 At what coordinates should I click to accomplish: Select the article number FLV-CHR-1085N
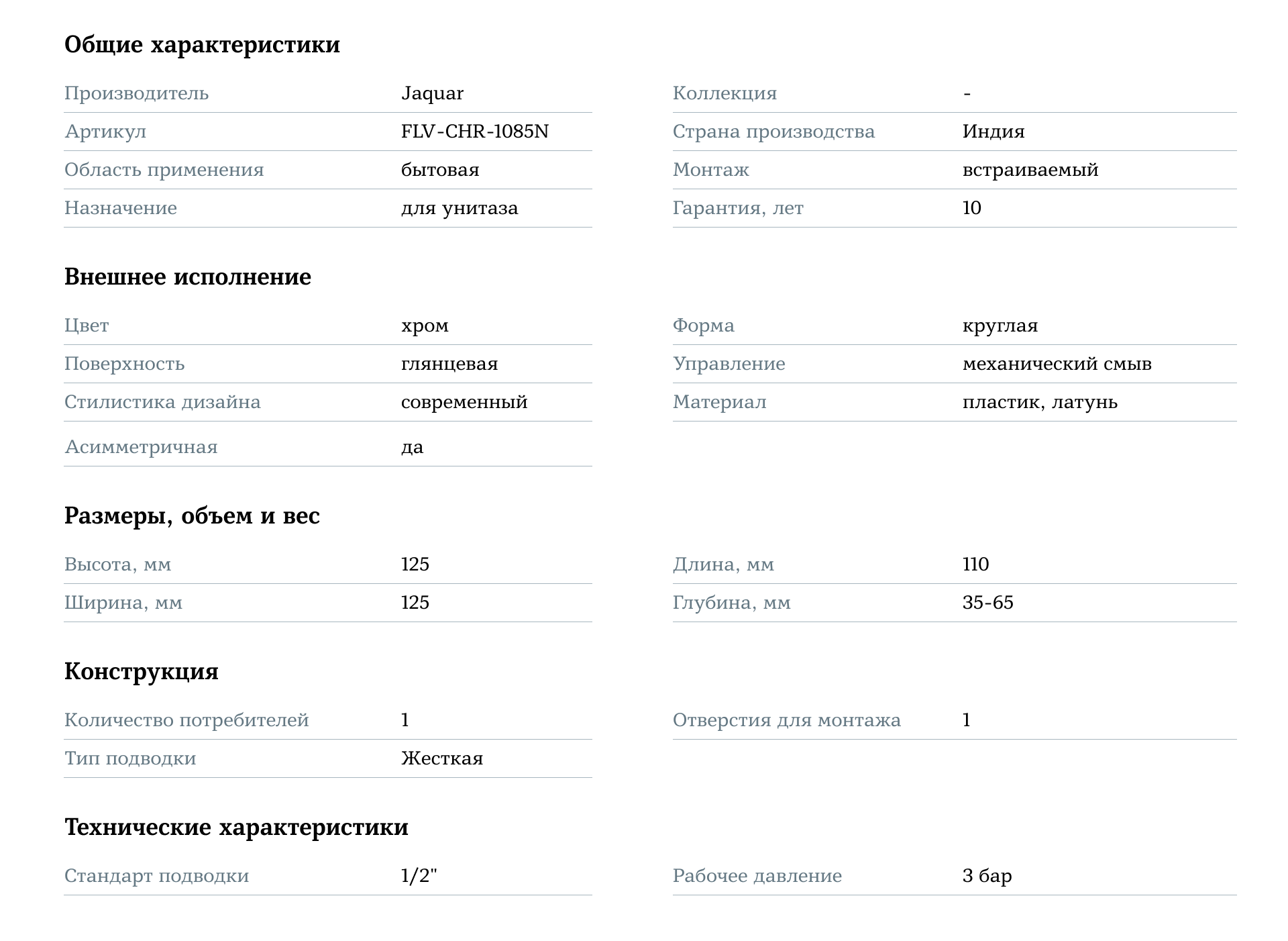click(x=475, y=132)
